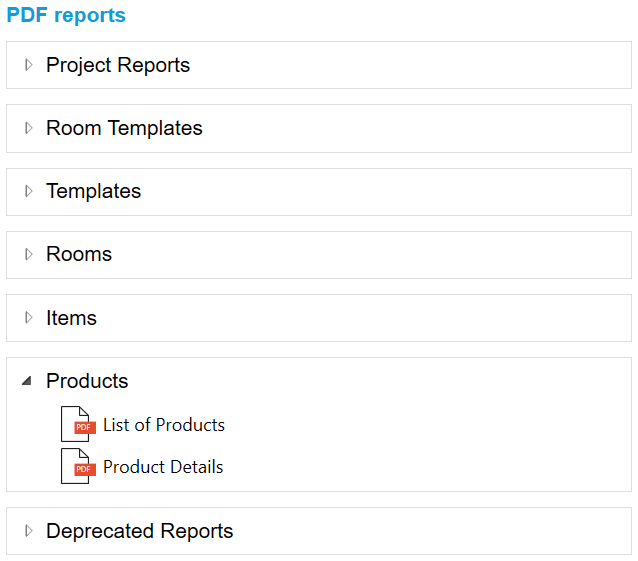
Task: Click the Products heading text
Action: [x=87, y=381]
